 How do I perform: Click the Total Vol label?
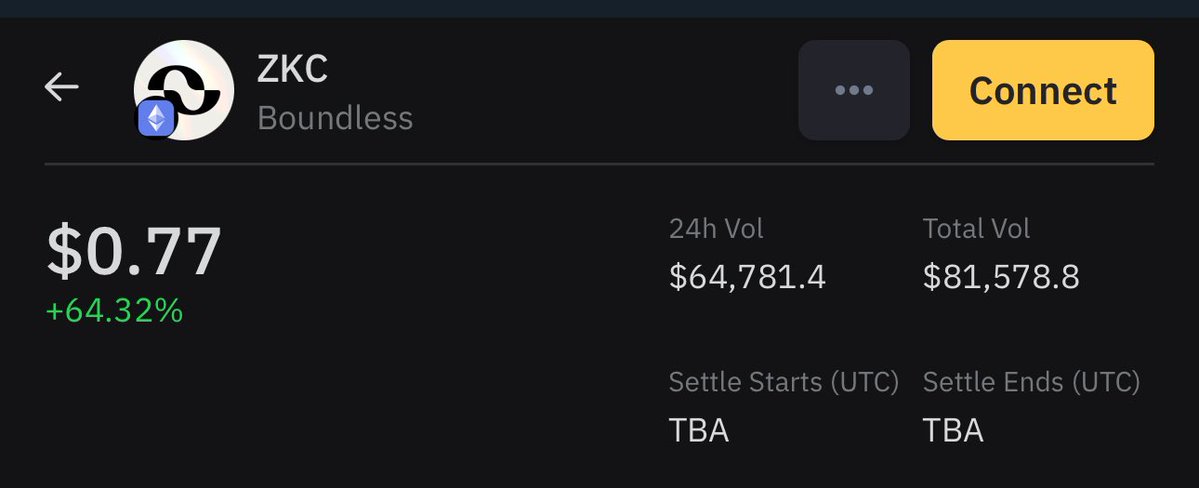(x=976, y=229)
